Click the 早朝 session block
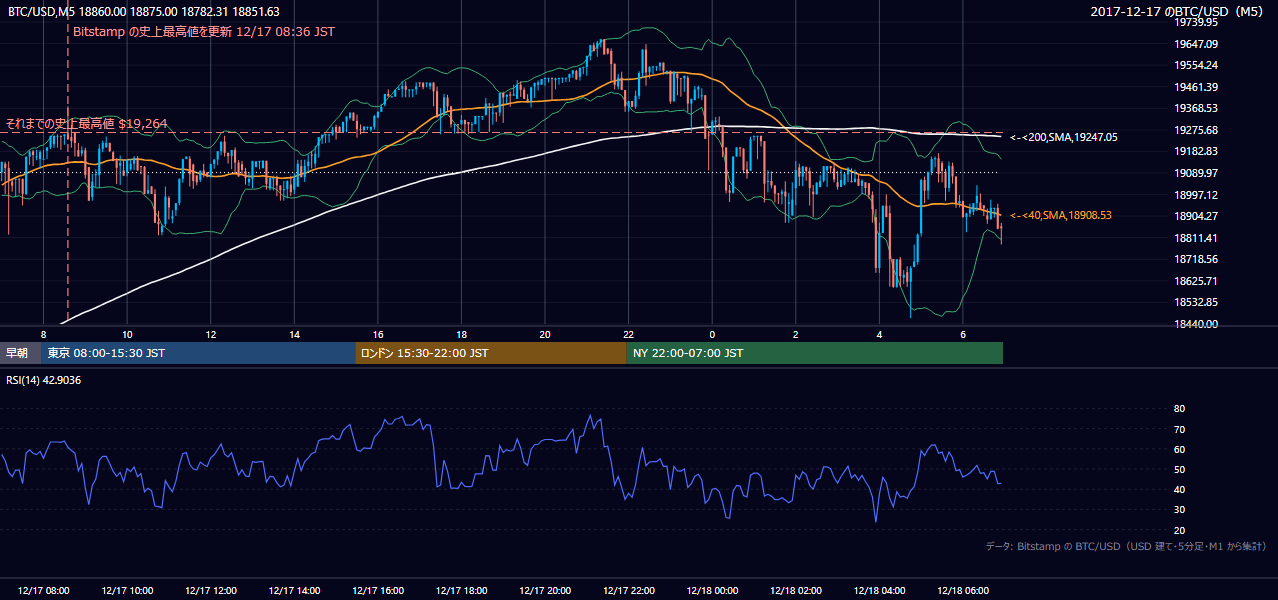 (21, 353)
